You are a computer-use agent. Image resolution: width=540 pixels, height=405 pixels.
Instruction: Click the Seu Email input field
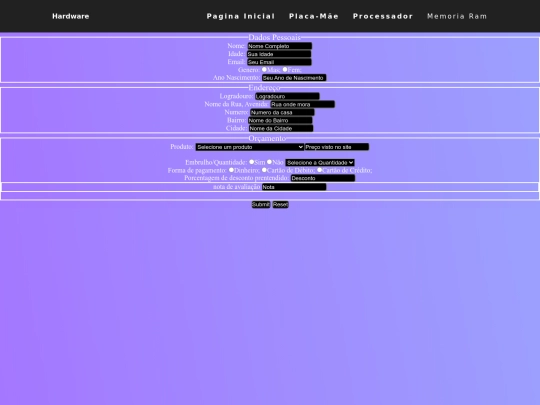[x=279, y=62]
